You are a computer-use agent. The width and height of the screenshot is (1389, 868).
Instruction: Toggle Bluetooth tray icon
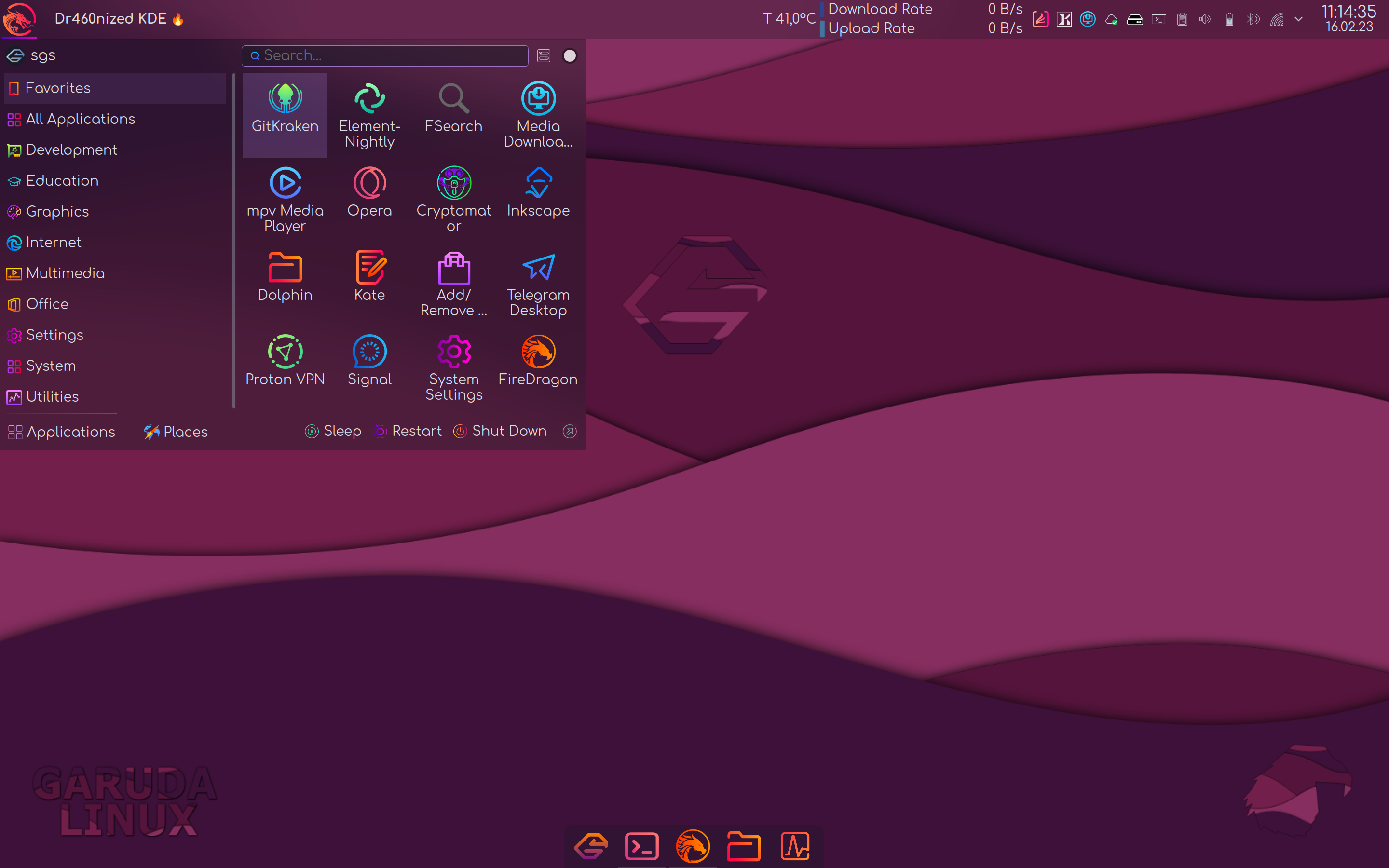[1253, 19]
